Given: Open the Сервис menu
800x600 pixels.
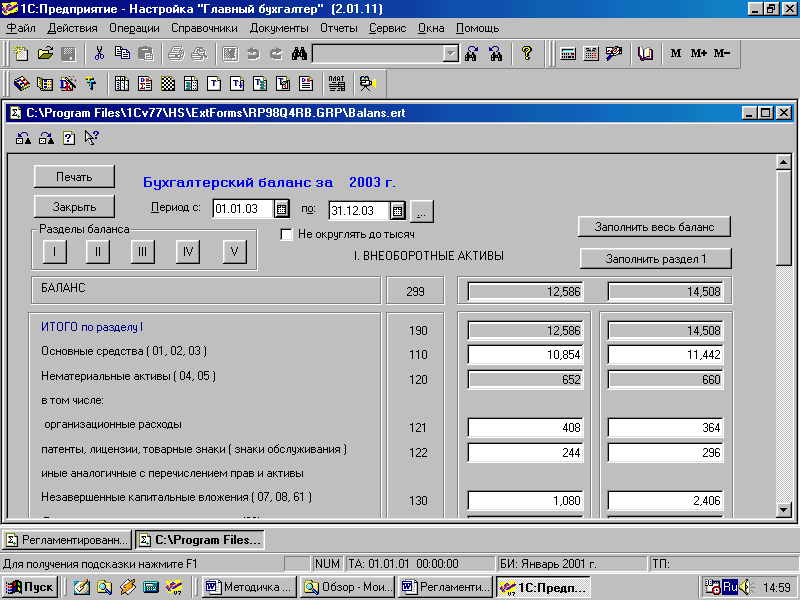Looking at the screenshot, I should pos(388,28).
